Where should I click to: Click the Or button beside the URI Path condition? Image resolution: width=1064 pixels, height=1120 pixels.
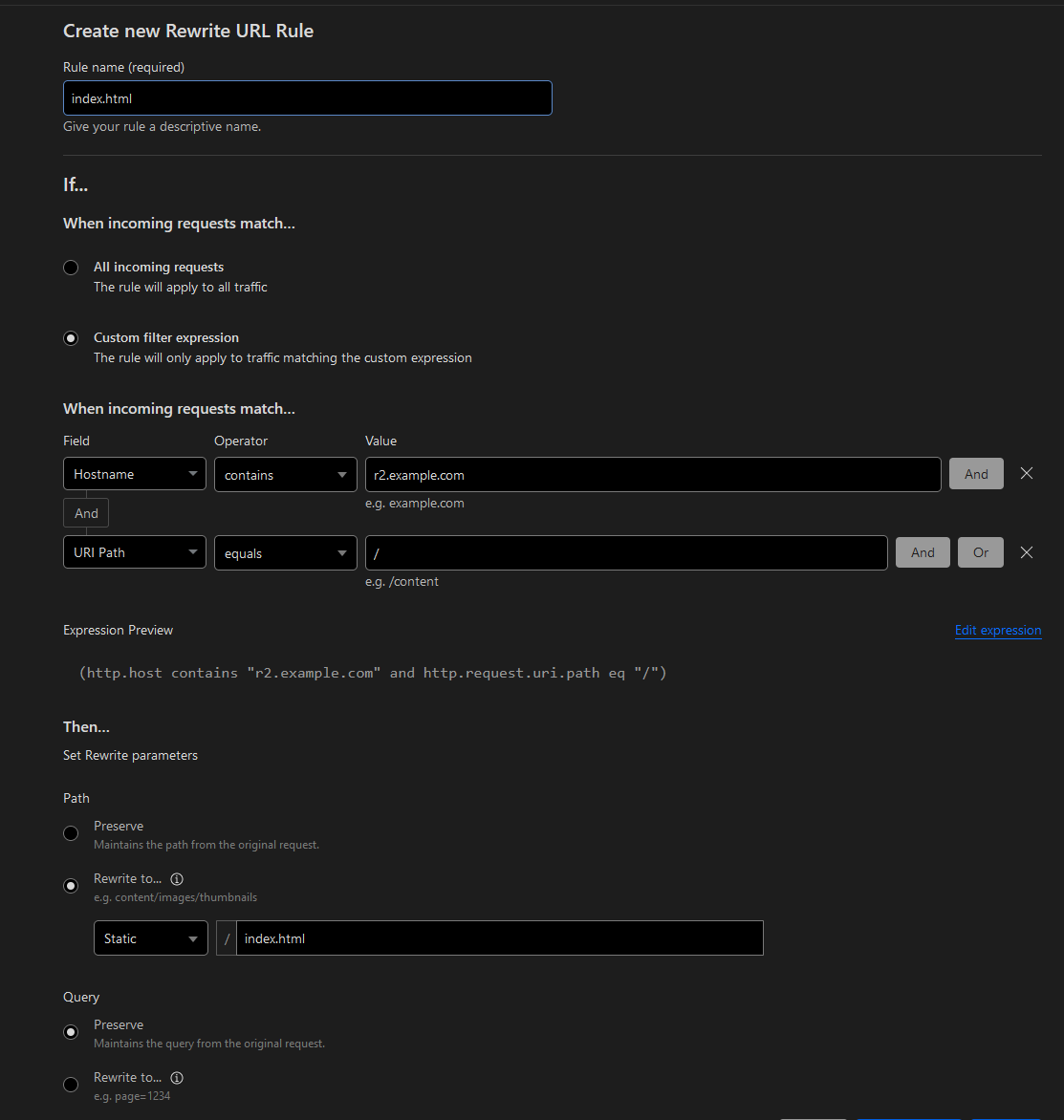tap(980, 551)
